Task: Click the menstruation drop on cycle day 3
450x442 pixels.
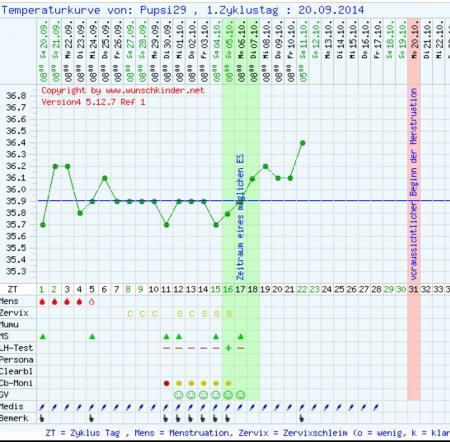Action: pos(67,302)
